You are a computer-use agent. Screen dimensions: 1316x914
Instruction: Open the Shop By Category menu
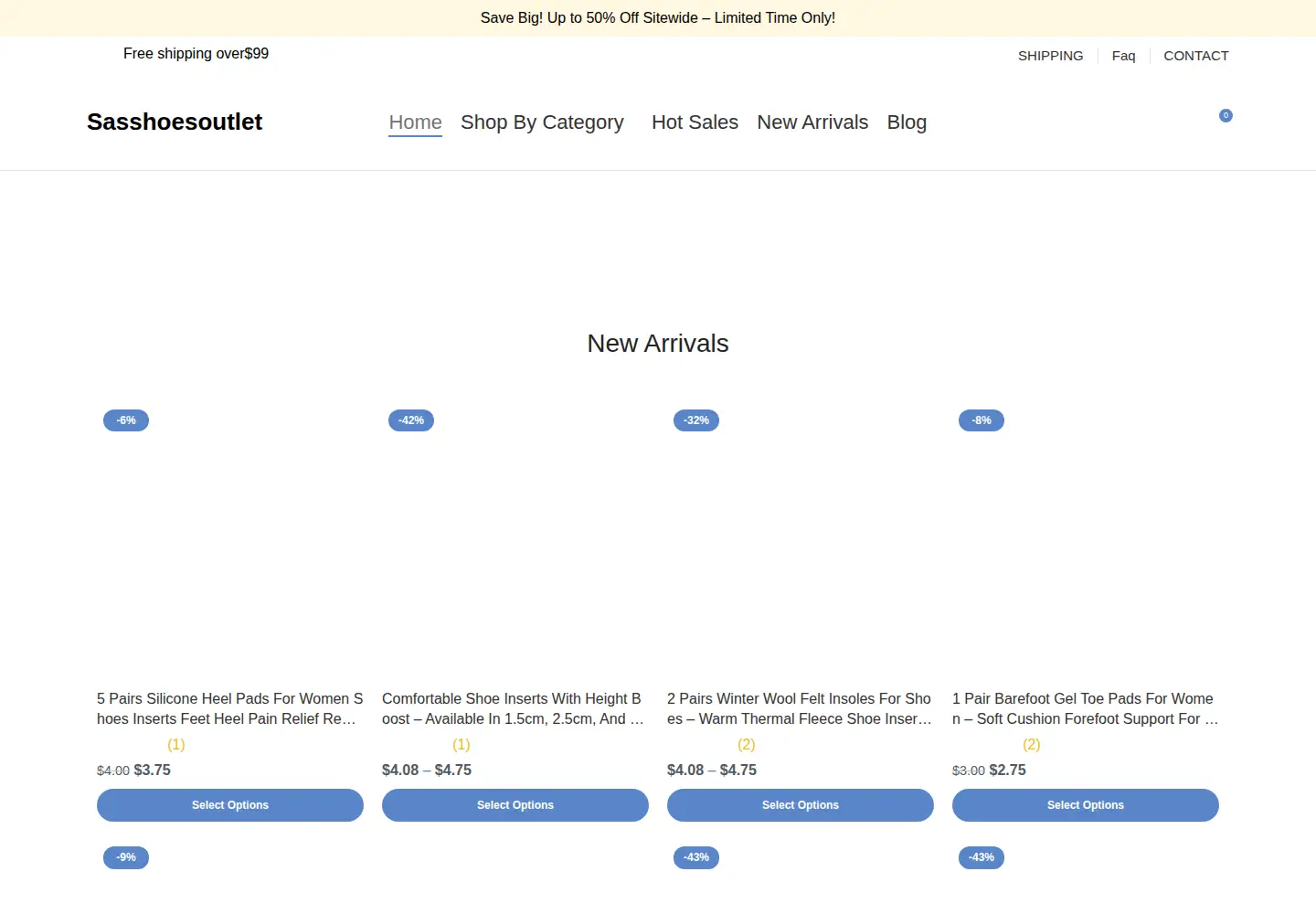[542, 122]
